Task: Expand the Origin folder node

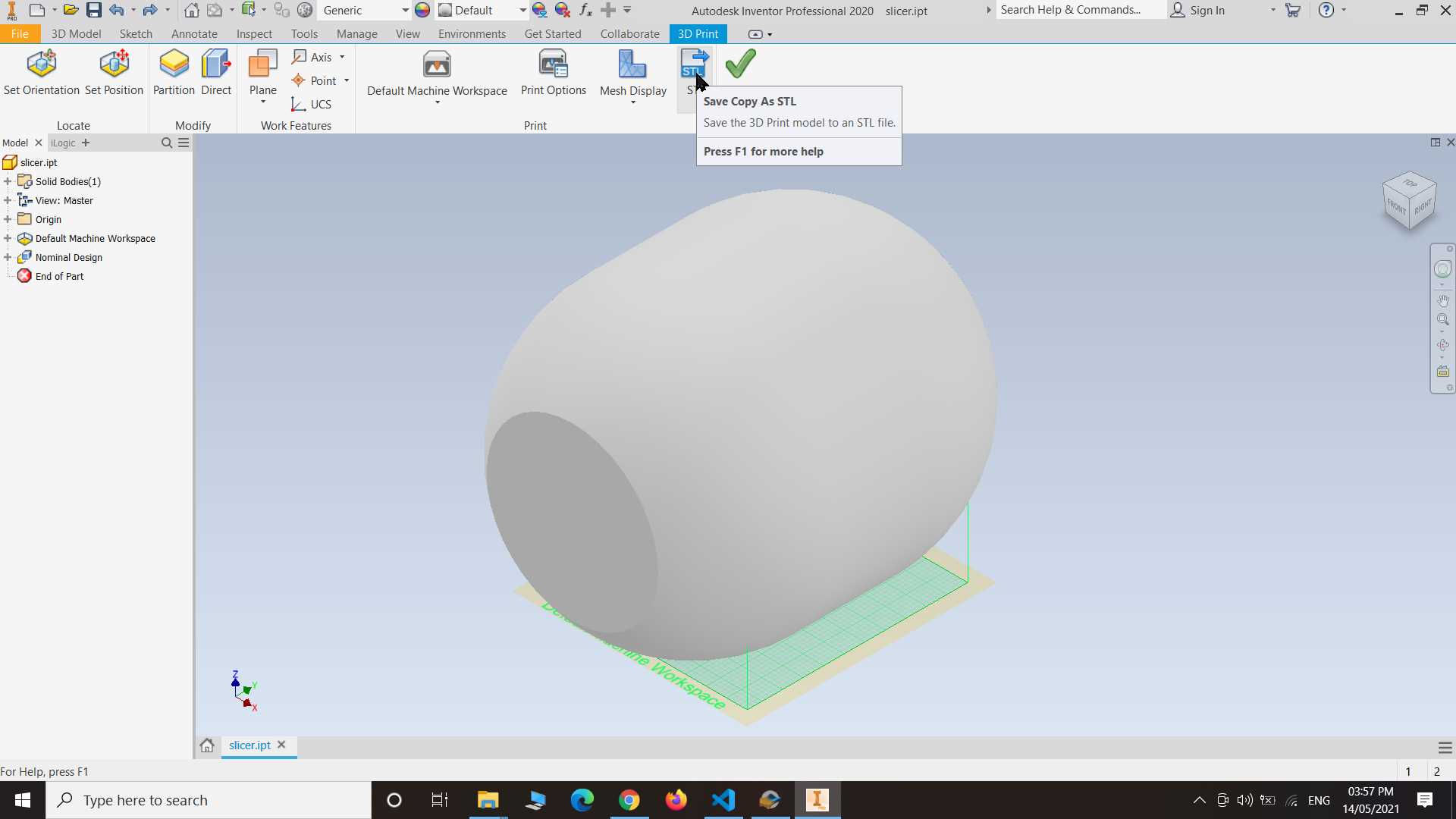Action: click(x=8, y=219)
